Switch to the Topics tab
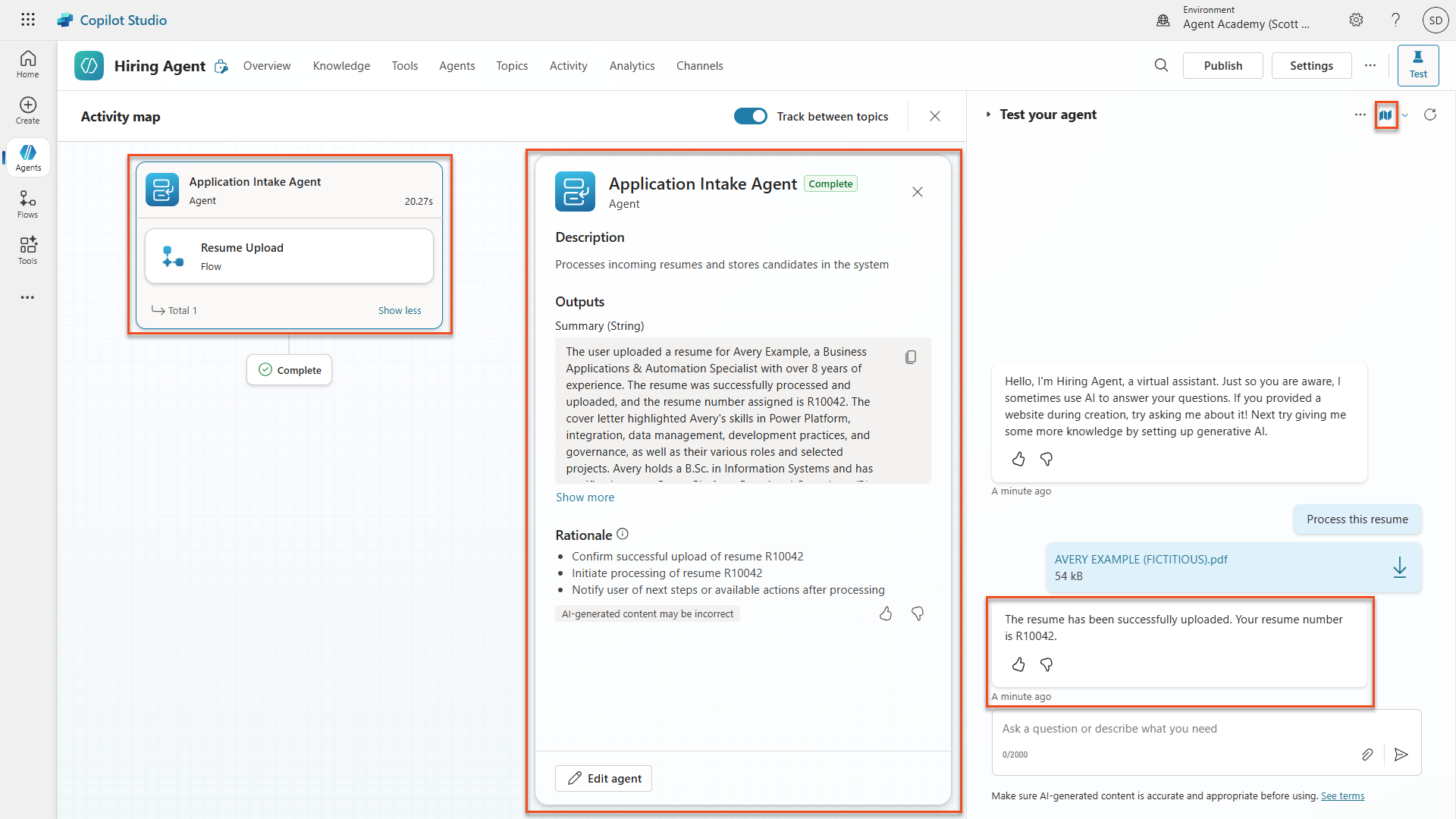 (x=512, y=66)
